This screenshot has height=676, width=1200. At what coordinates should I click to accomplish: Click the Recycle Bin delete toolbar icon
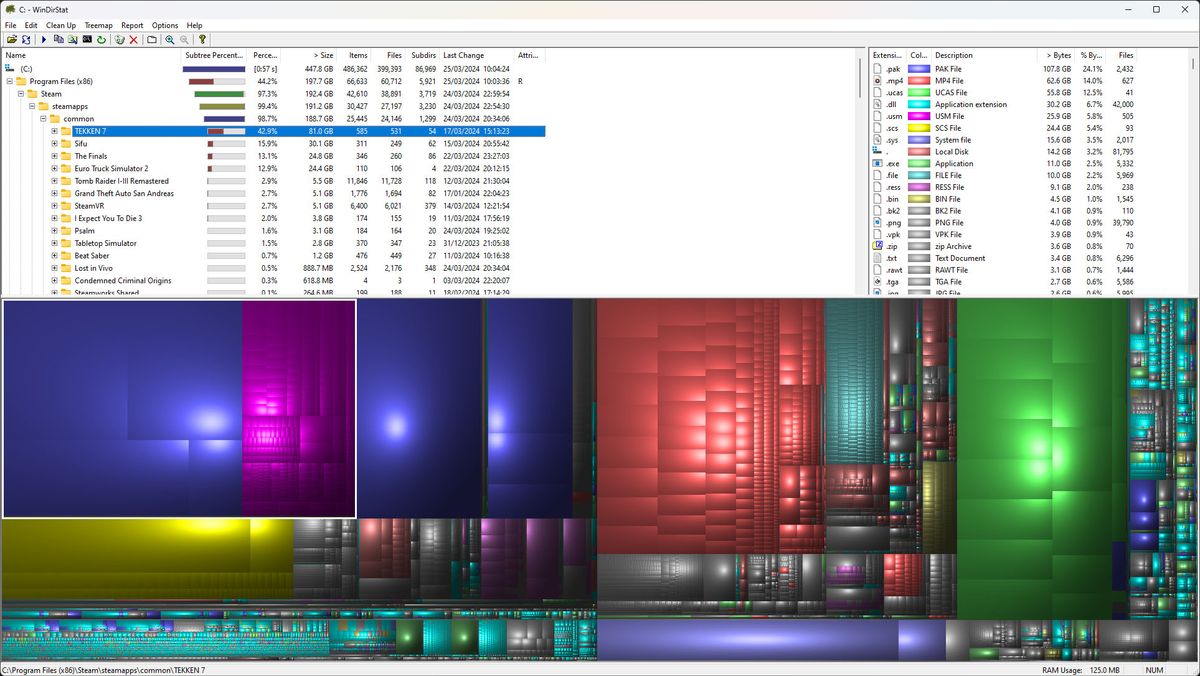pos(120,40)
